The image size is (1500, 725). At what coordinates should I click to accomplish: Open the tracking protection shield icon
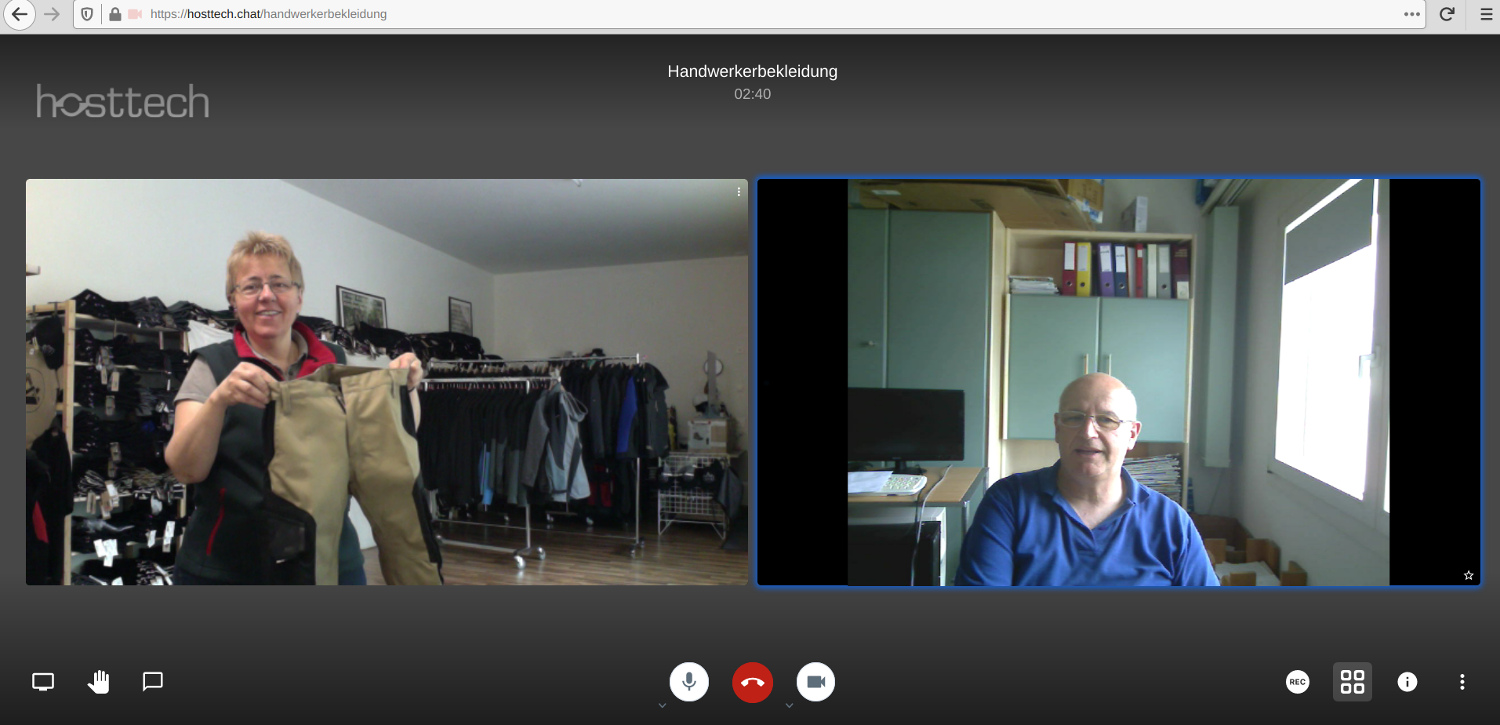[87, 14]
